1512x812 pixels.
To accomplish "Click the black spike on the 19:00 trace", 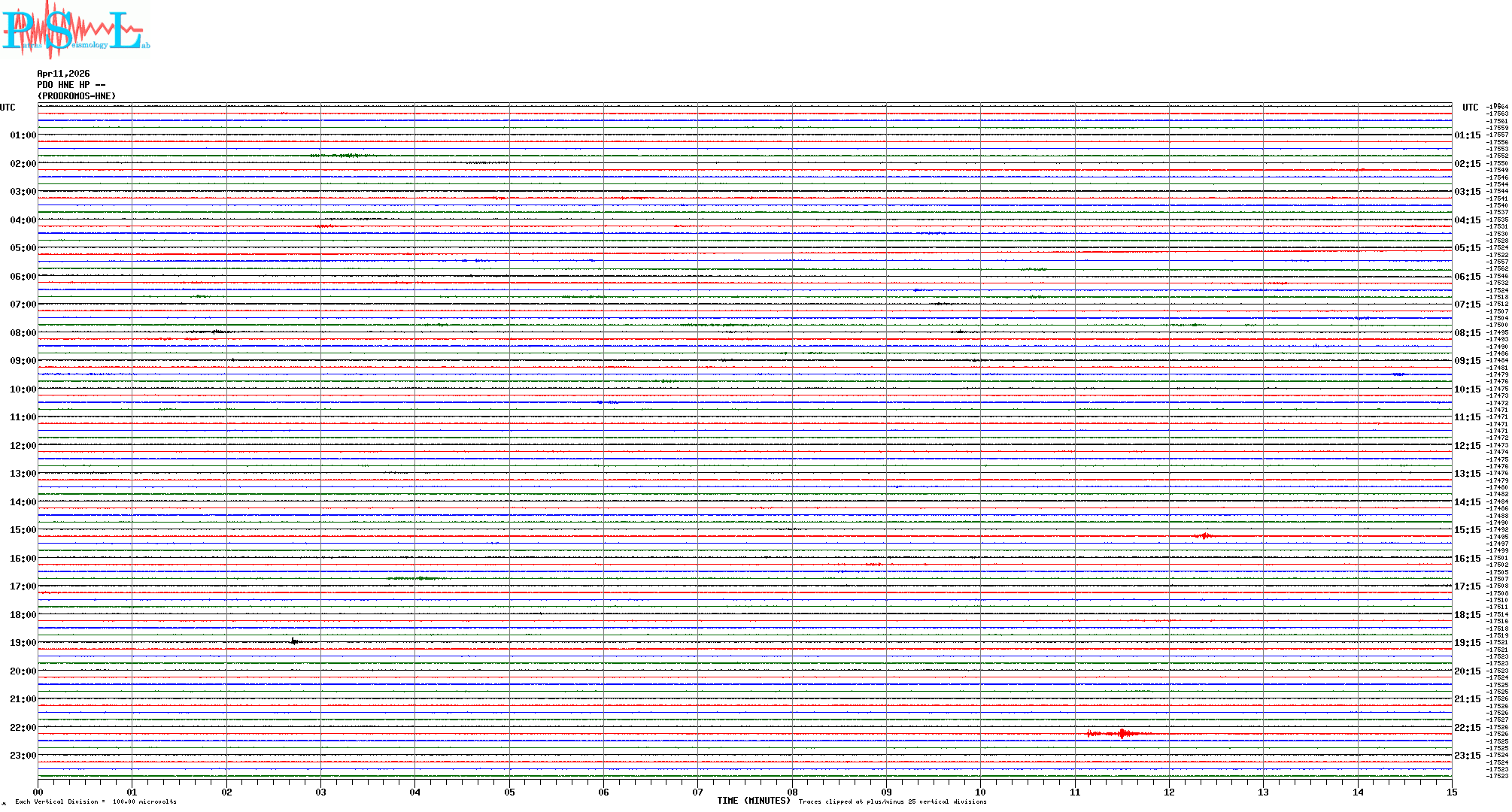I will 294,641.
